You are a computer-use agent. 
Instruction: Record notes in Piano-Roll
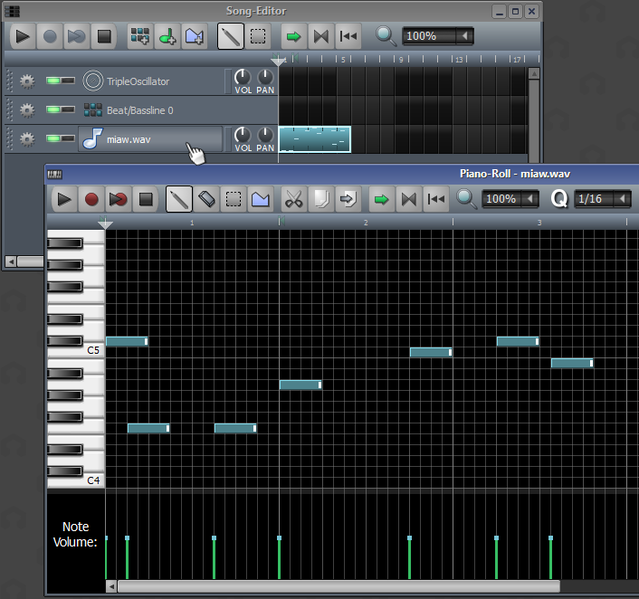click(91, 200)
